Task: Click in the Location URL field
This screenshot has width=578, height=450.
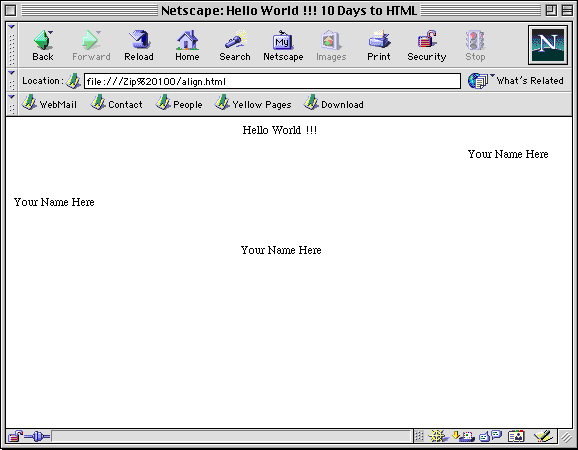Action: [x=272, y=81]
